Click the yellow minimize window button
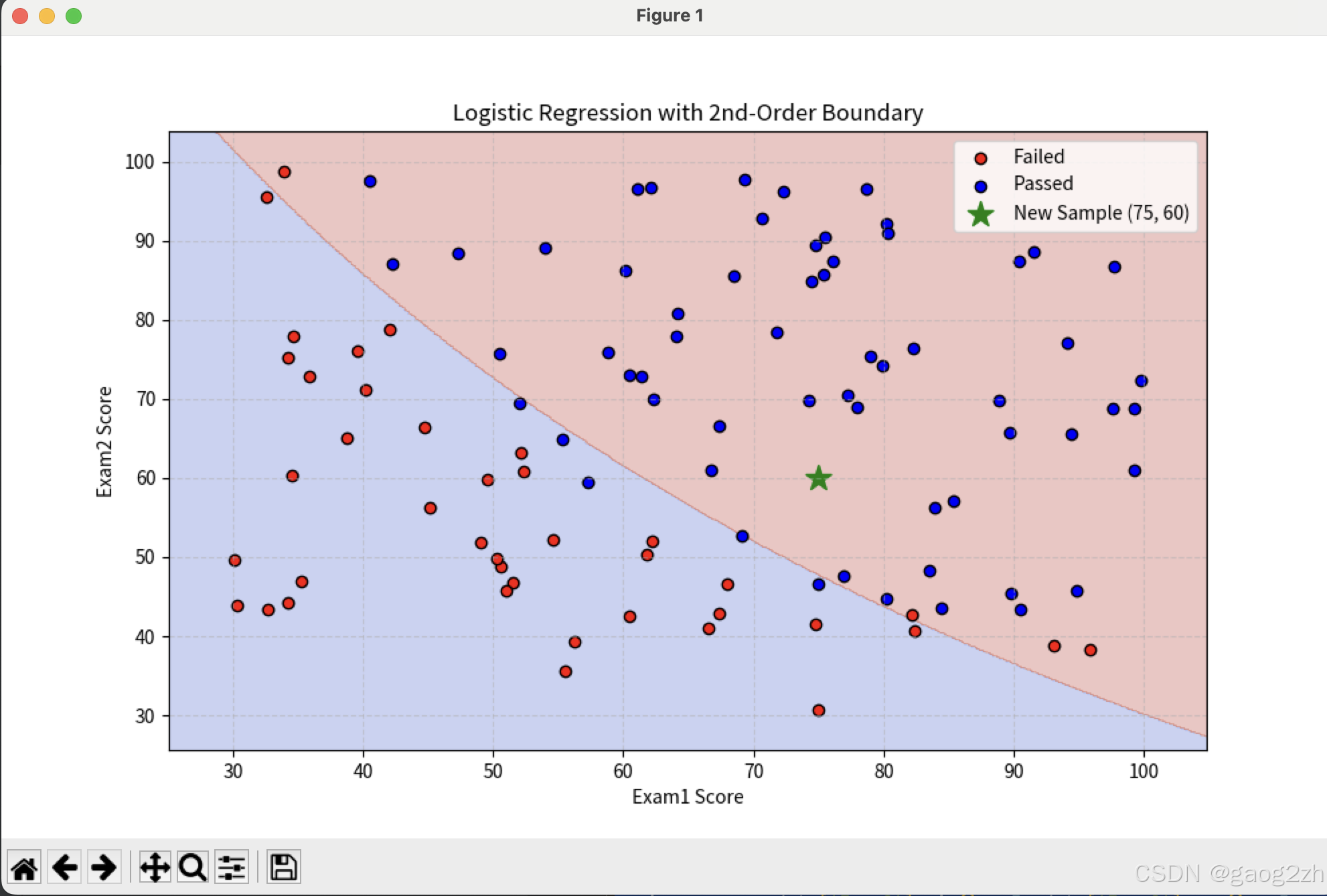 47,15
